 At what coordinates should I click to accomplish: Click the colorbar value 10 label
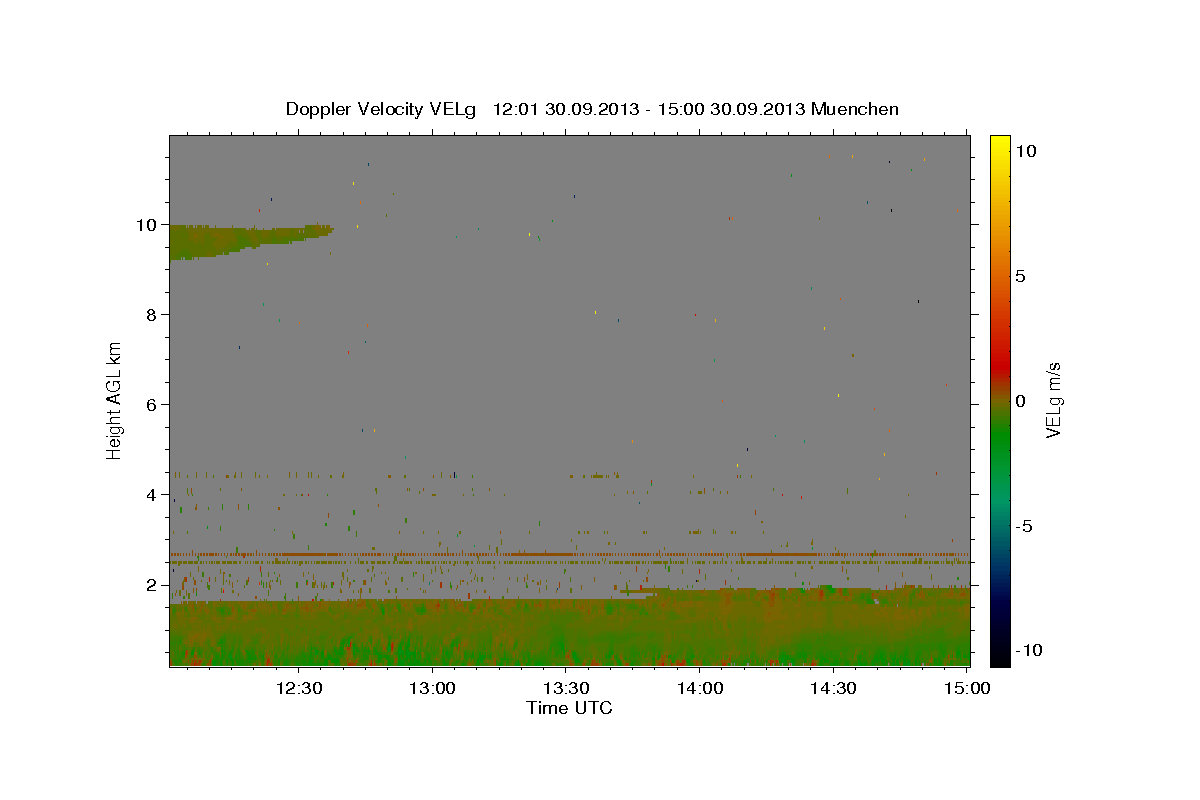pyautogui.click(x=1025, y=151)
